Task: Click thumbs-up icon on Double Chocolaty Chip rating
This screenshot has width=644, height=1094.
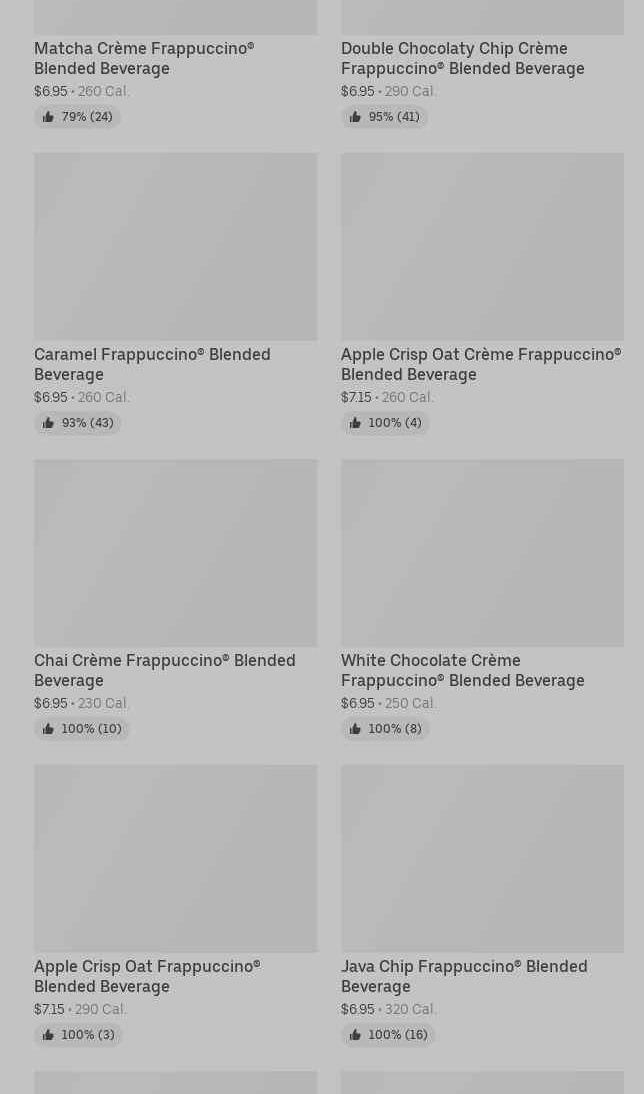Action: click(x=355, y=117)
